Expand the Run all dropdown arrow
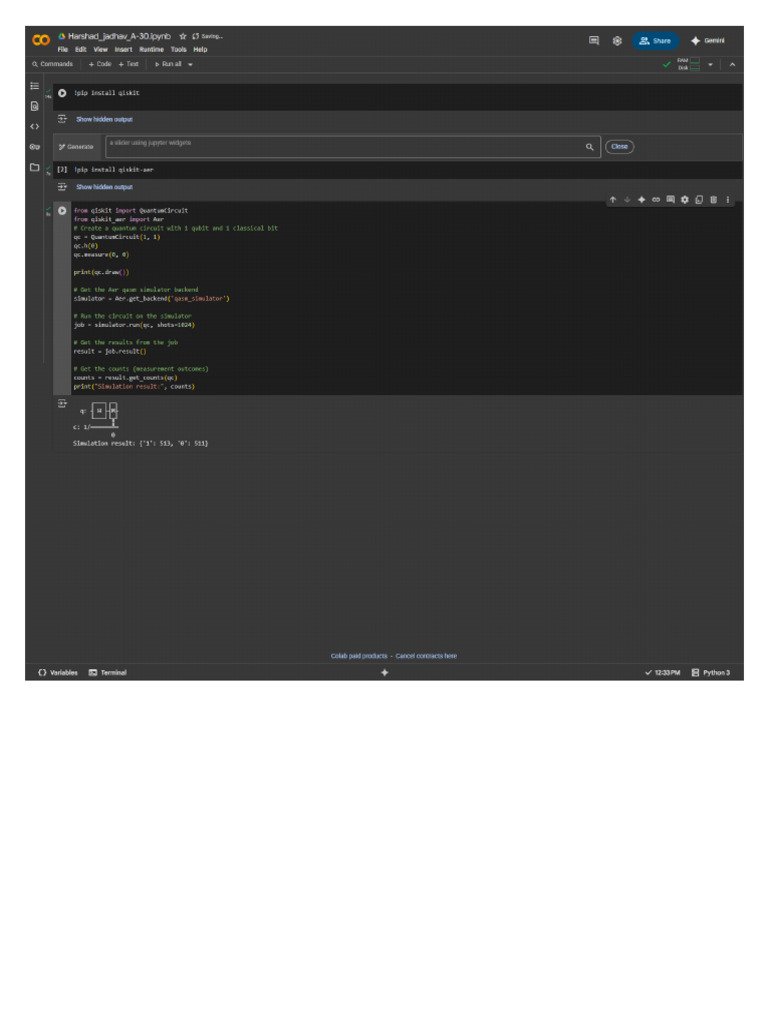 click(x=190, y=64)
